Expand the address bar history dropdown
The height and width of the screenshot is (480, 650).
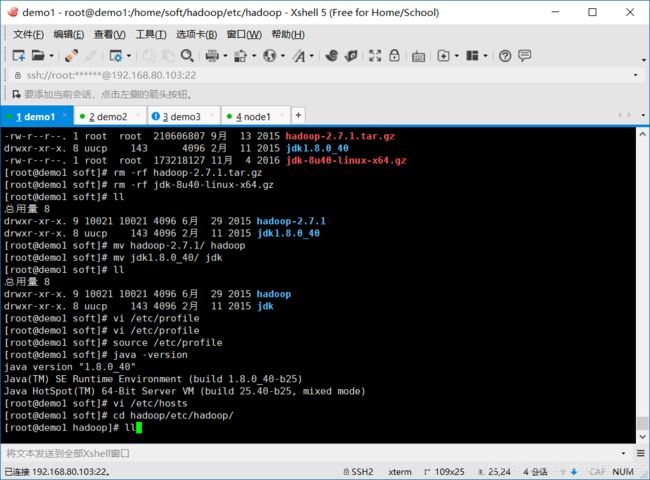(635, 75)
